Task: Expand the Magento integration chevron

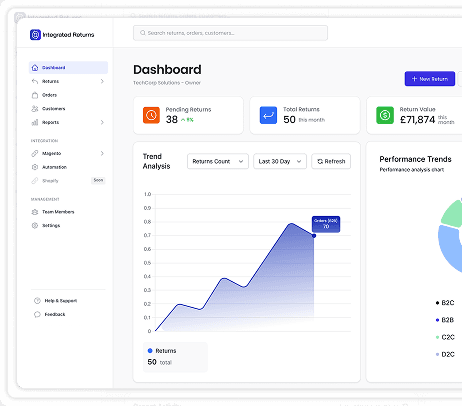Action: click(x=102, y=153)
